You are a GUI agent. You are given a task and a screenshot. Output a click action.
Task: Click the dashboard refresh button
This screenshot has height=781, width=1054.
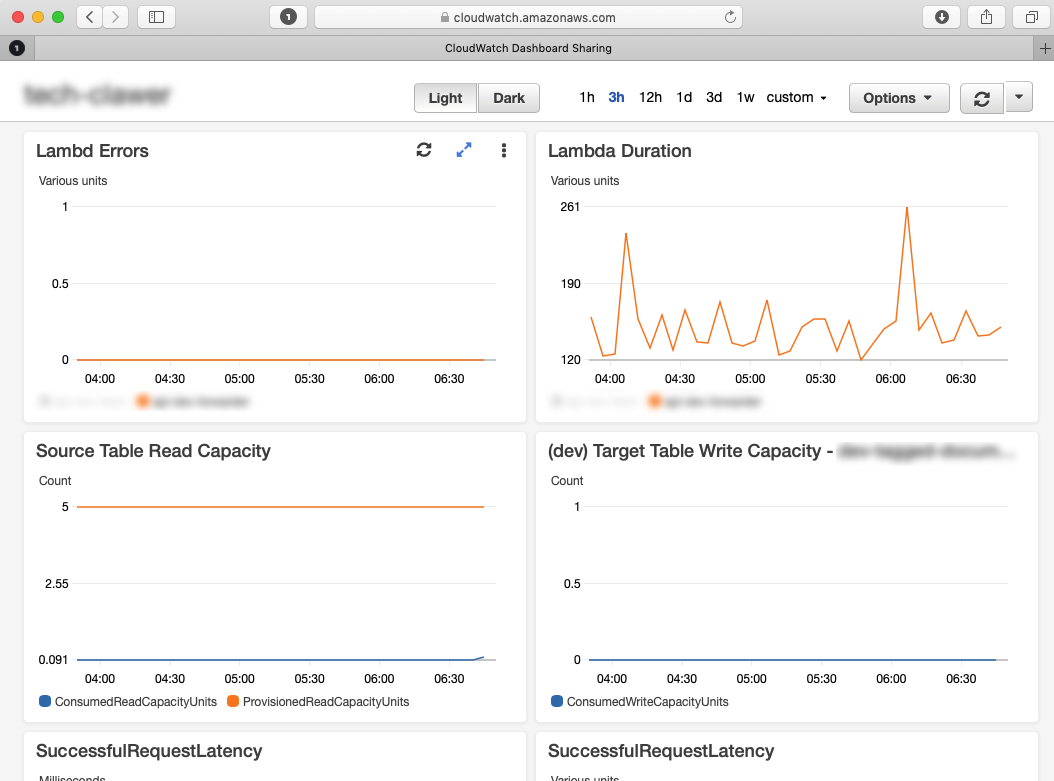pyautogui.click(x=981, y=98)
